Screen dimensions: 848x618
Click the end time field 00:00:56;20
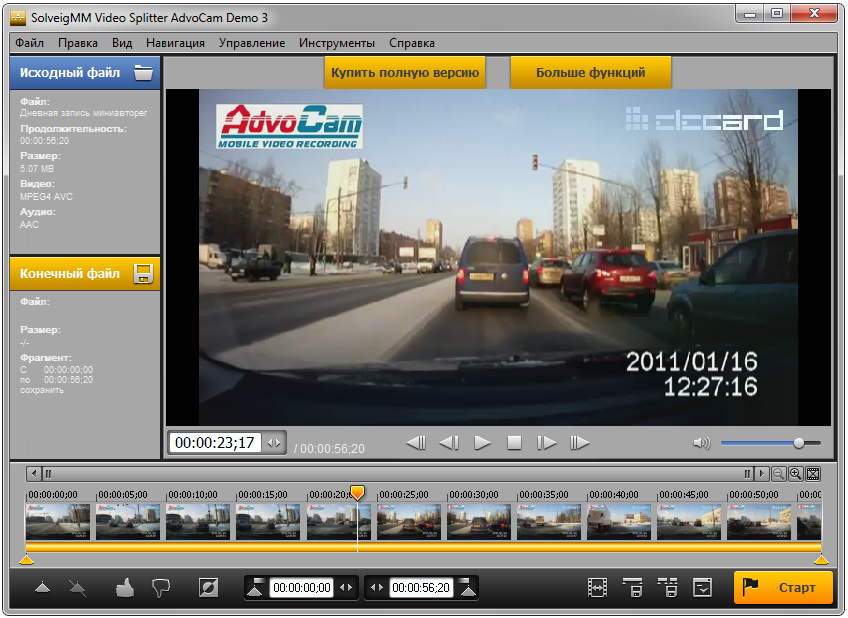pyautogui.click(x=421, y=588)
